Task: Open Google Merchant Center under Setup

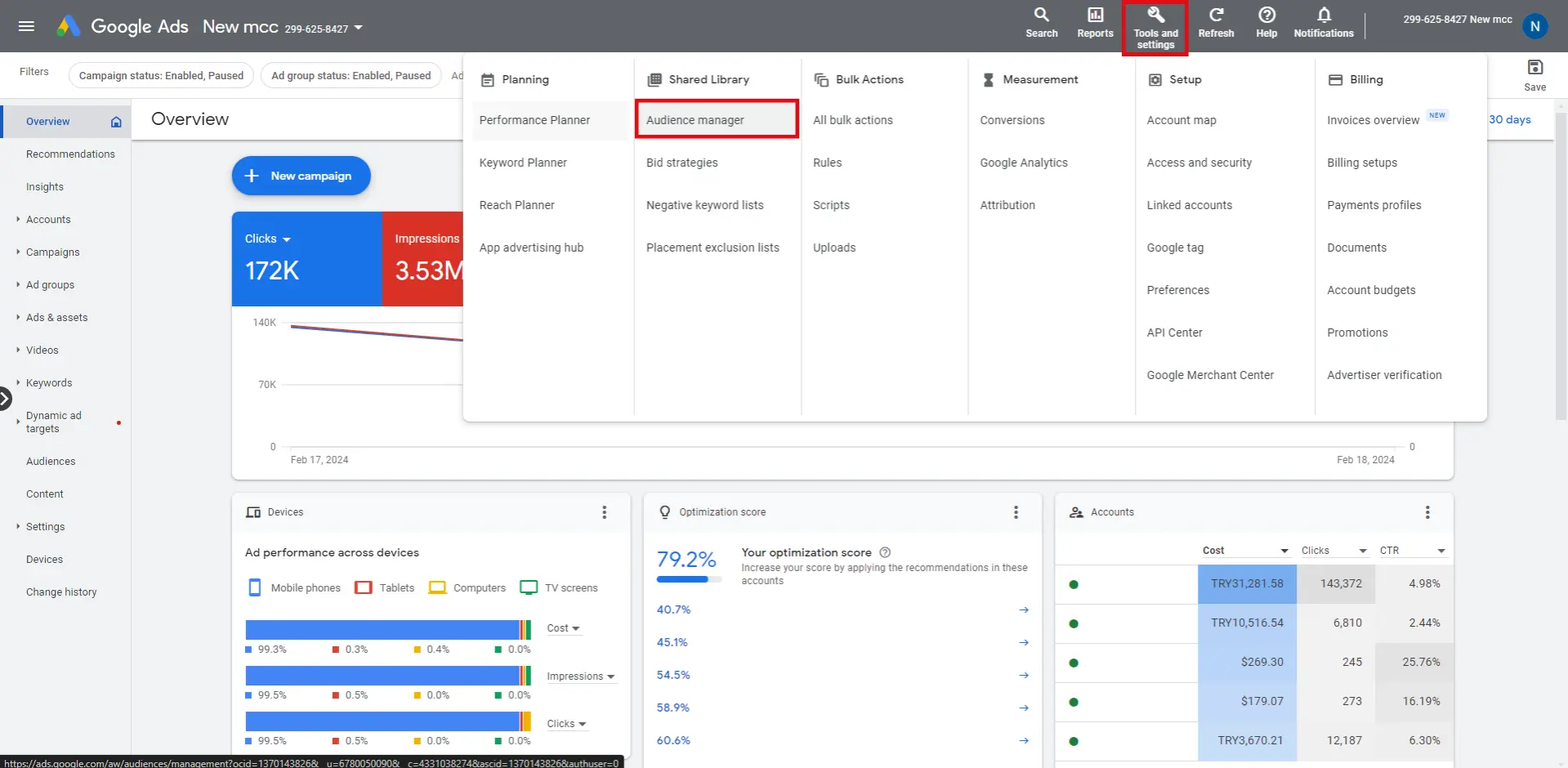Action: (x=1209, y=375)
